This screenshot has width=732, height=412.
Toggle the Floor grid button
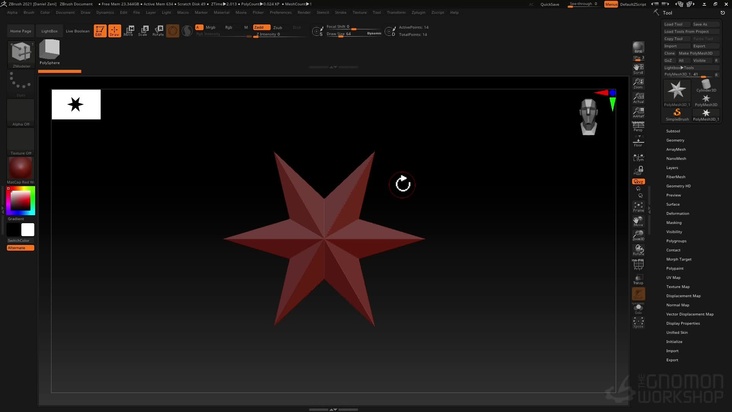(638, 142)
